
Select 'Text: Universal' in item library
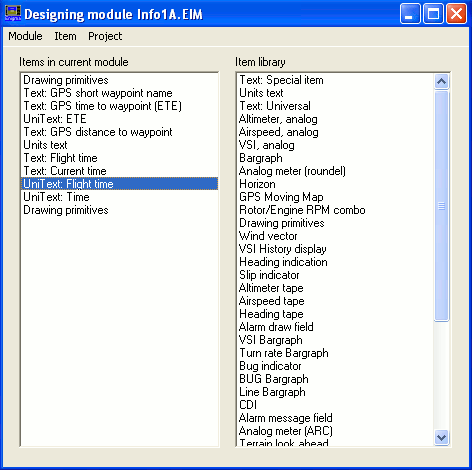336,106
